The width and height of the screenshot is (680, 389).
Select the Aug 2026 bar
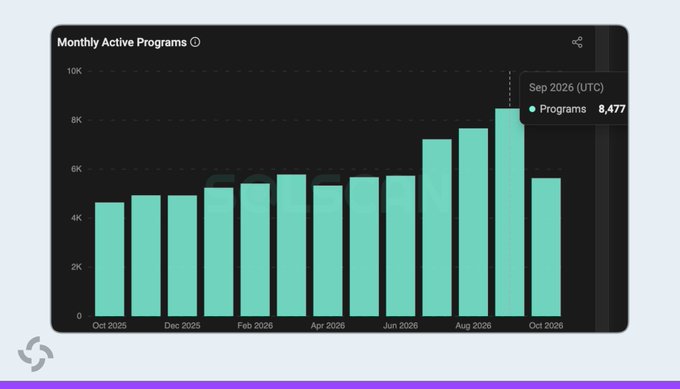474,222
